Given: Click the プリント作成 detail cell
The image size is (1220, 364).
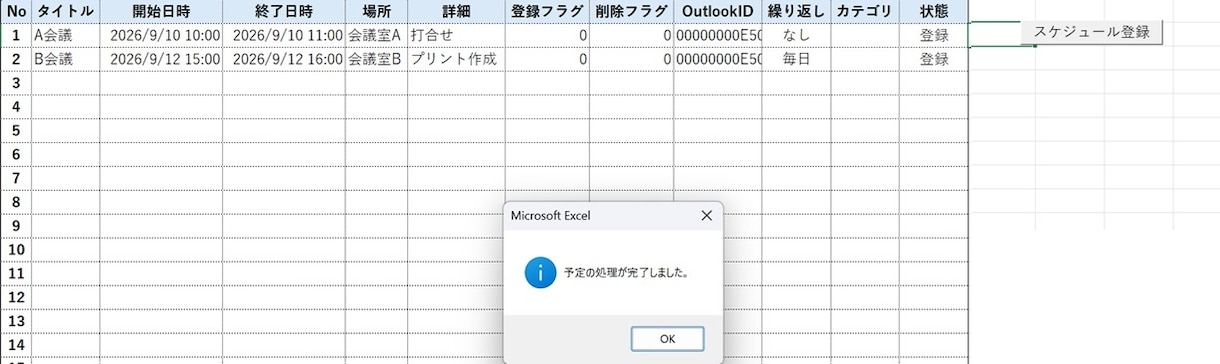Looking at the screenshot, I should coord(456,59).
